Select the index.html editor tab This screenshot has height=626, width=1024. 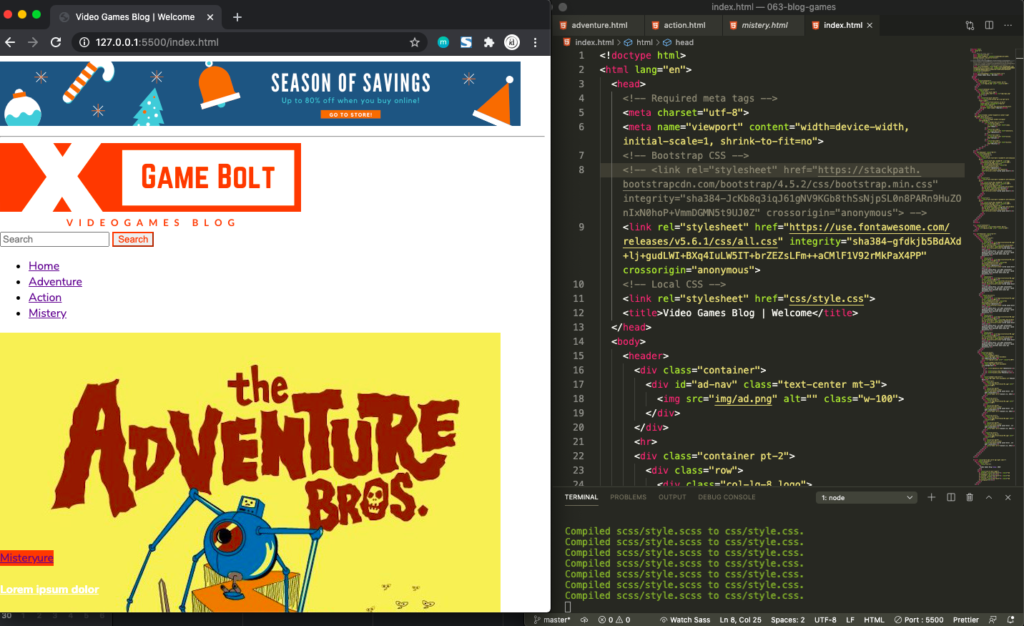pos(842,25)
